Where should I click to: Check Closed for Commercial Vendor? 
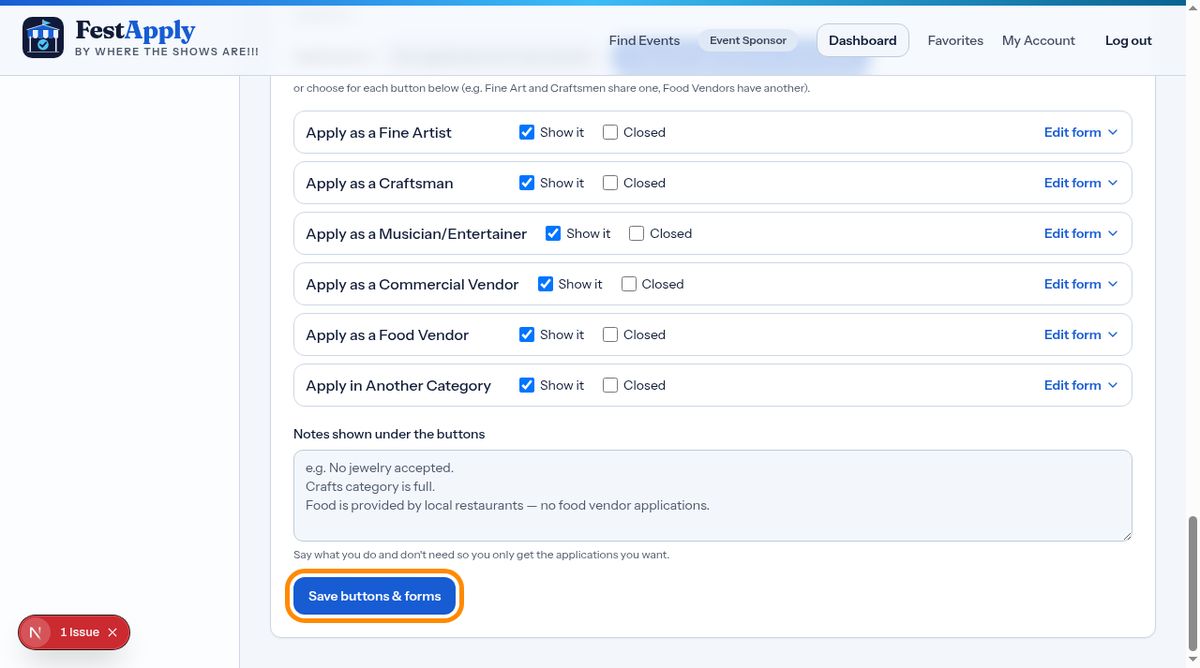pyautogui.click(x=628, y=284)
